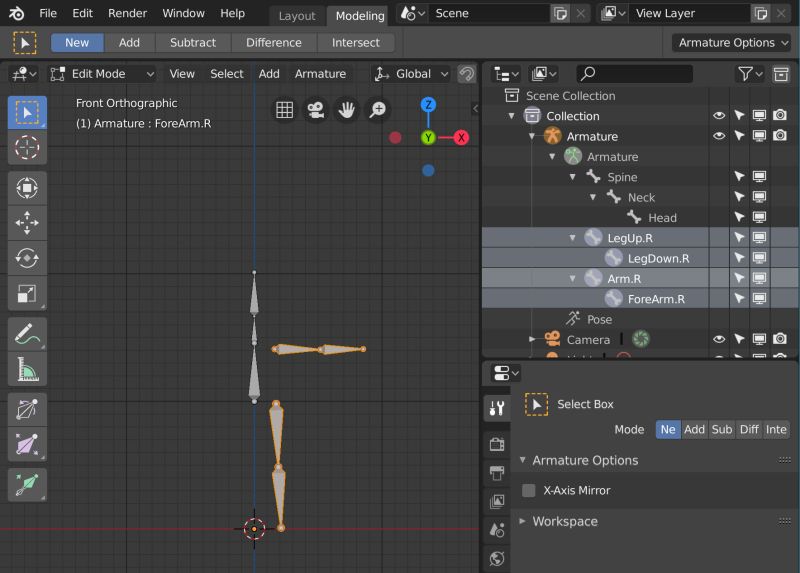Screen dimensions: 800x573
Task: Select the Arm.R bone in outliner
Action: (x=624, y=279)
